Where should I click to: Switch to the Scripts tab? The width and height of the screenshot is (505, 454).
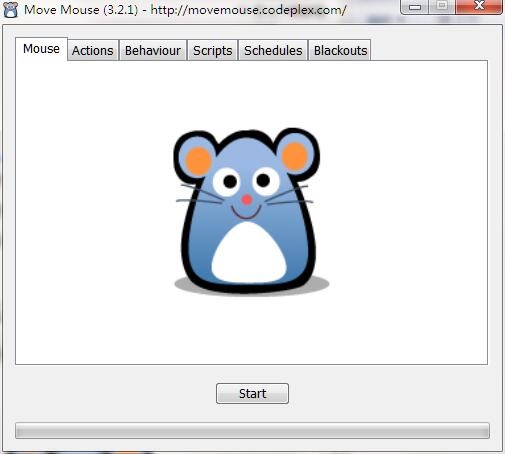(x=213, y=50)
